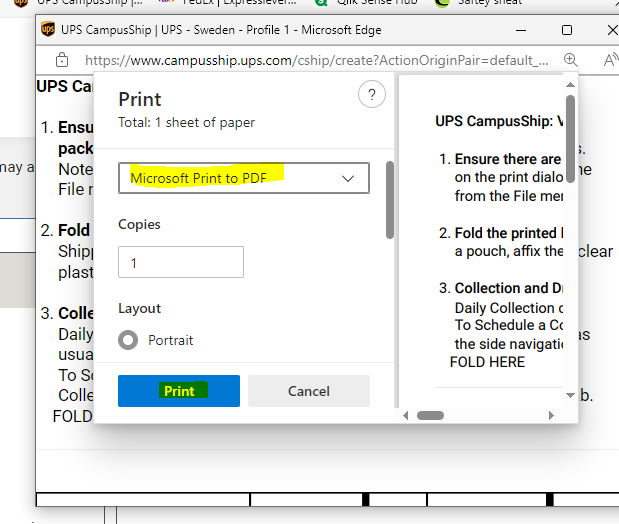Click the preview scroll up arrow

[570, 85]
